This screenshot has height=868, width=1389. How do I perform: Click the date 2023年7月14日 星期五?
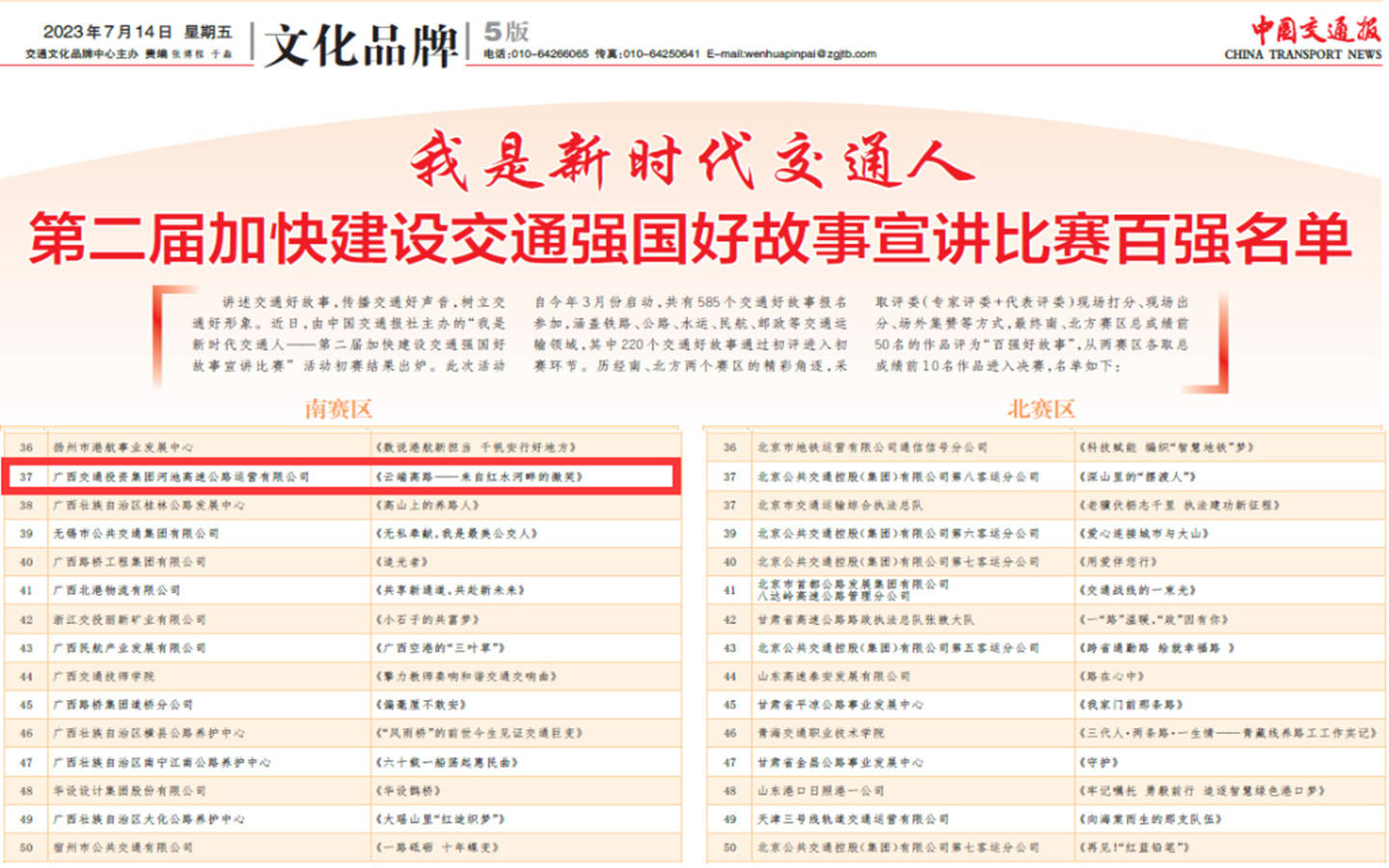(137, 32)
